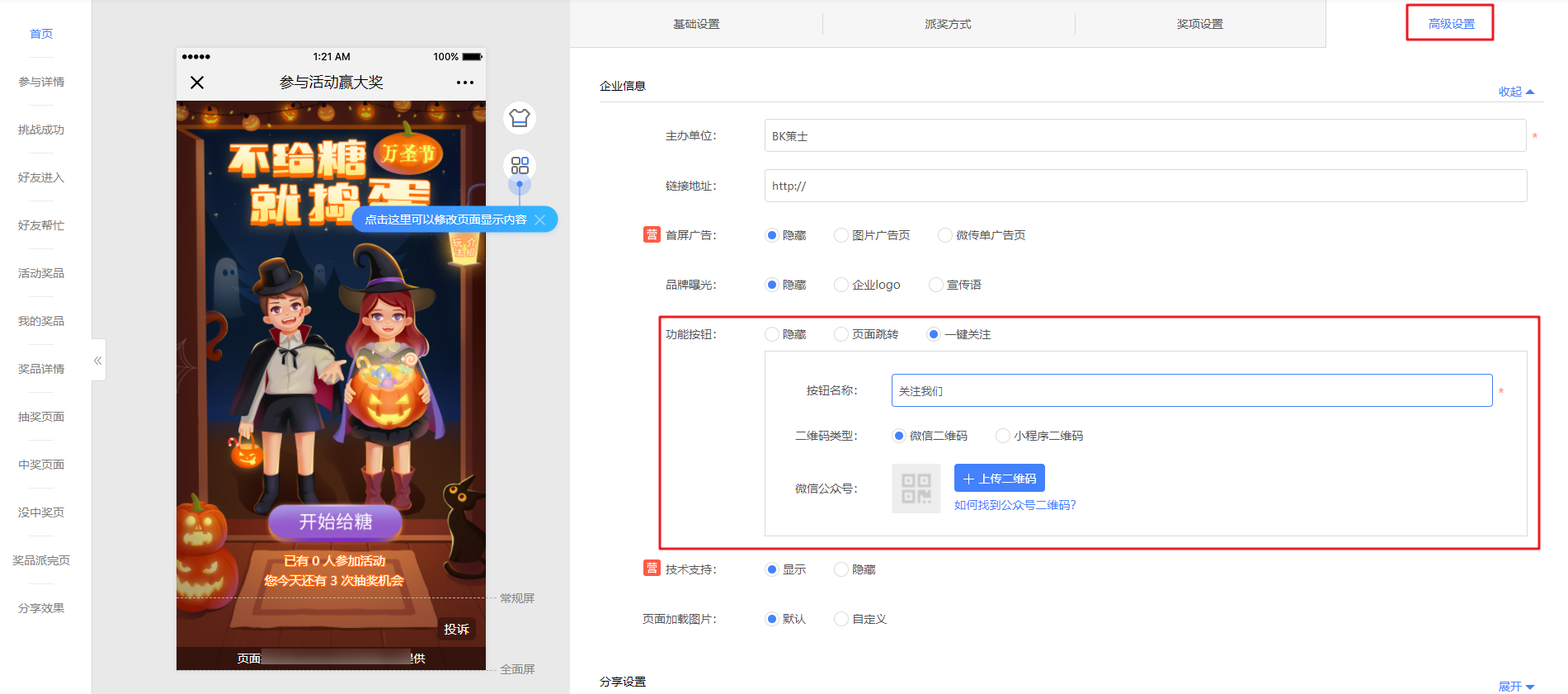Close the blue edit-content tooltip
Image resolution: width=1568 pixels, height=694 pixels.
pyautogui.click(x=540, y=220)
